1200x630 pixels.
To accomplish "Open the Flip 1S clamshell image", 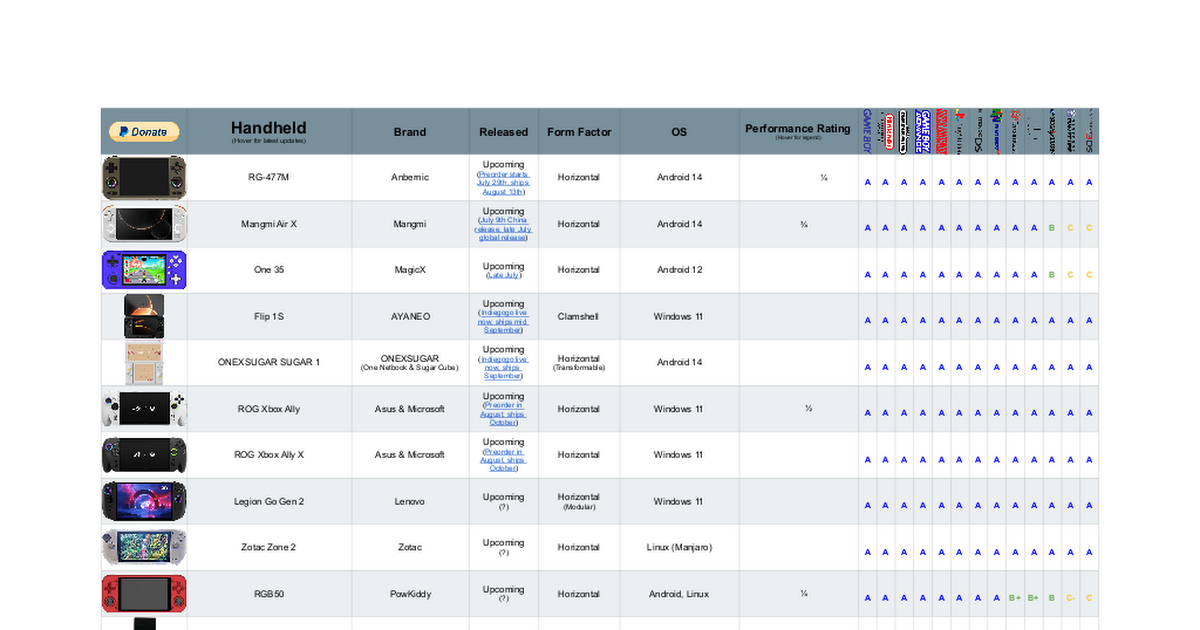I will click(x=144, y=316).
